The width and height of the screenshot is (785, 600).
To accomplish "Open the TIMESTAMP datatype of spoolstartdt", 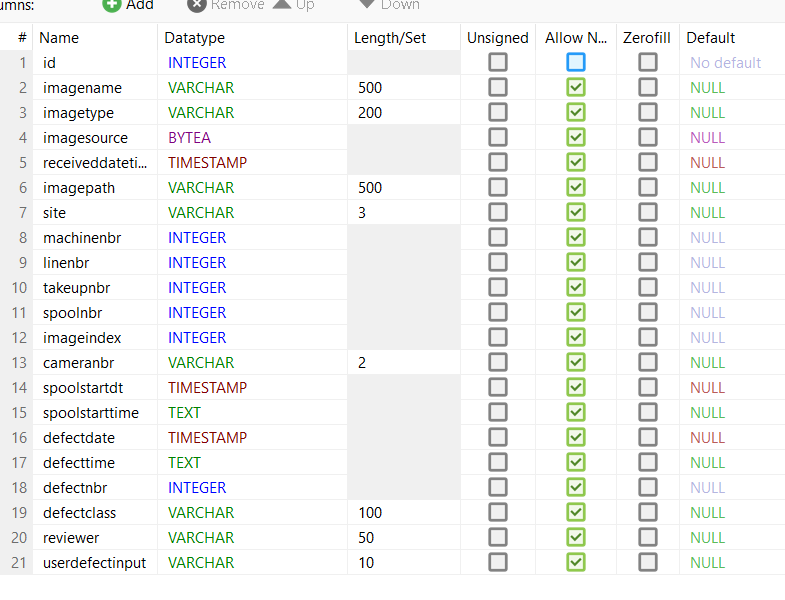I will click(x=207, y=387).
